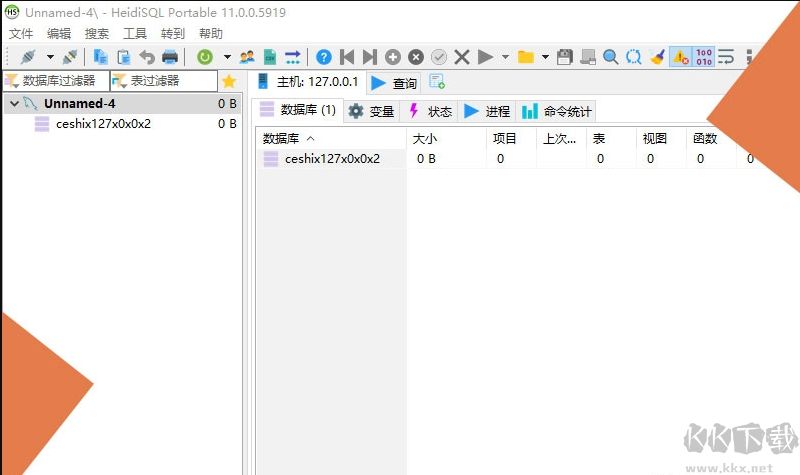The image size is (800, 475).
Task: Jump to last row icon
Action: (x=370, y=57)
